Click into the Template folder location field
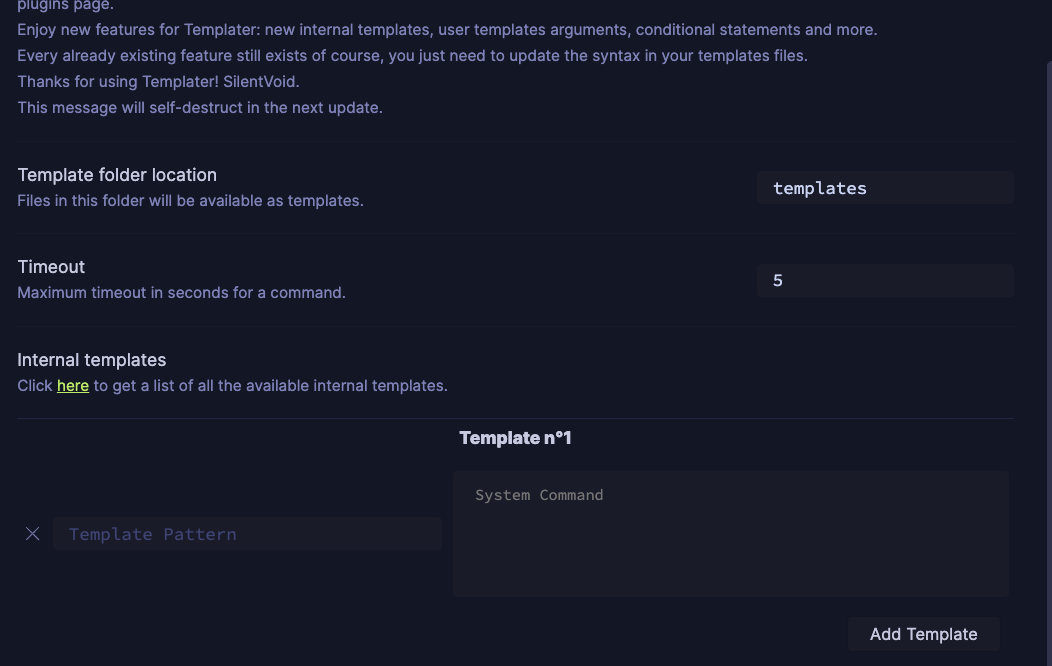1052x666 pixels. pos(884,187)
